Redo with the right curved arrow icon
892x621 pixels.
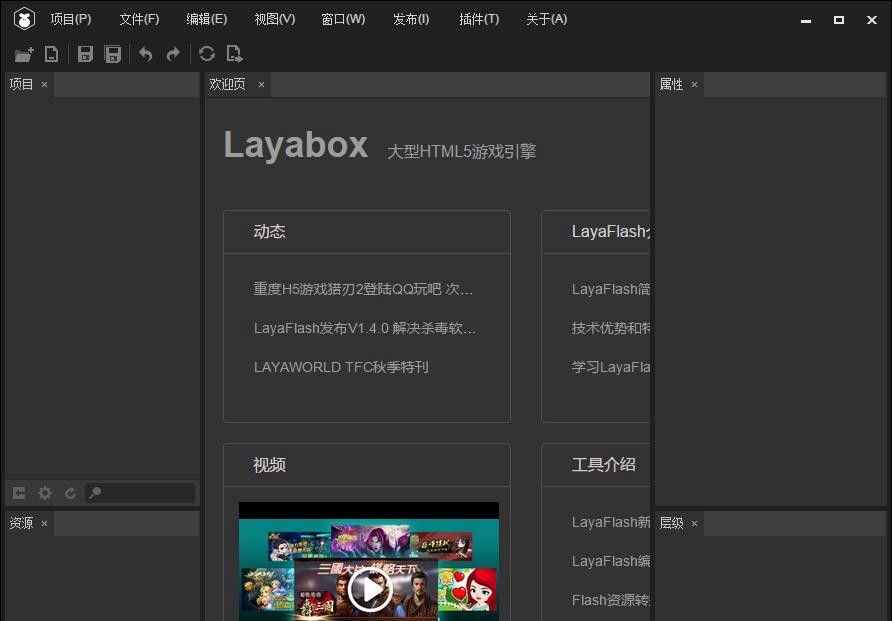tap(173, 54)
